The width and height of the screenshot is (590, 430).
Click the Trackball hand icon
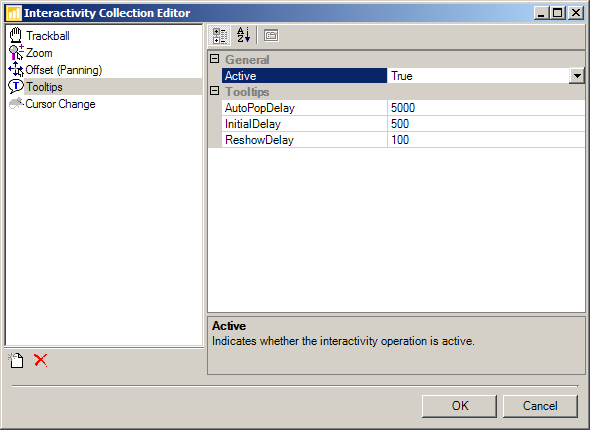click(x=16, y=35)
